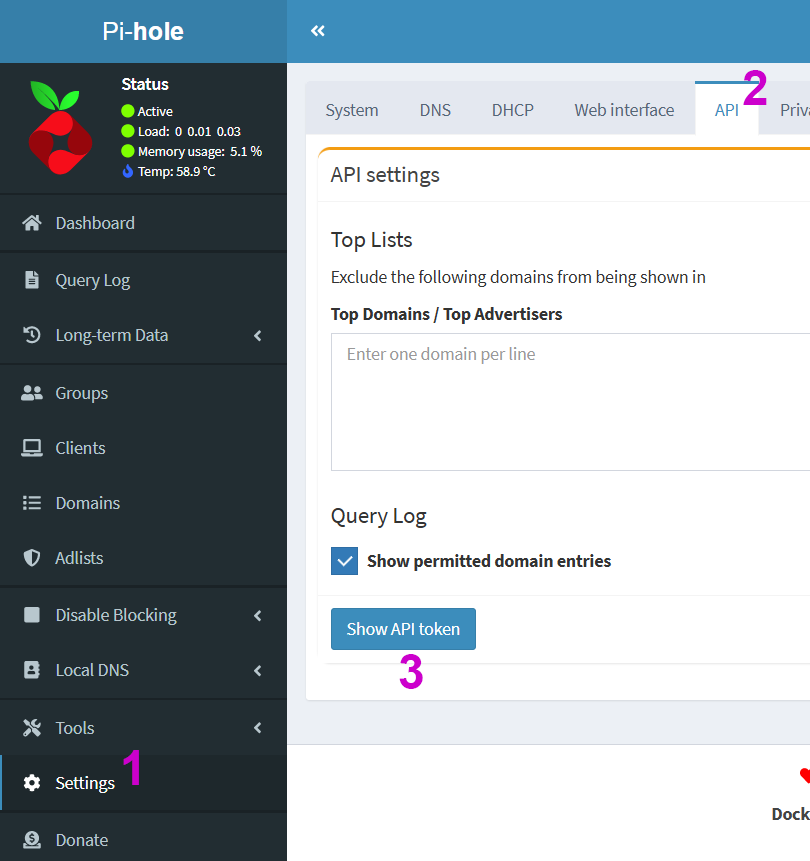Collapse sidebar with double-chevron toggle icon
Screen dimensions: 810x861
[x=317, y=31]
